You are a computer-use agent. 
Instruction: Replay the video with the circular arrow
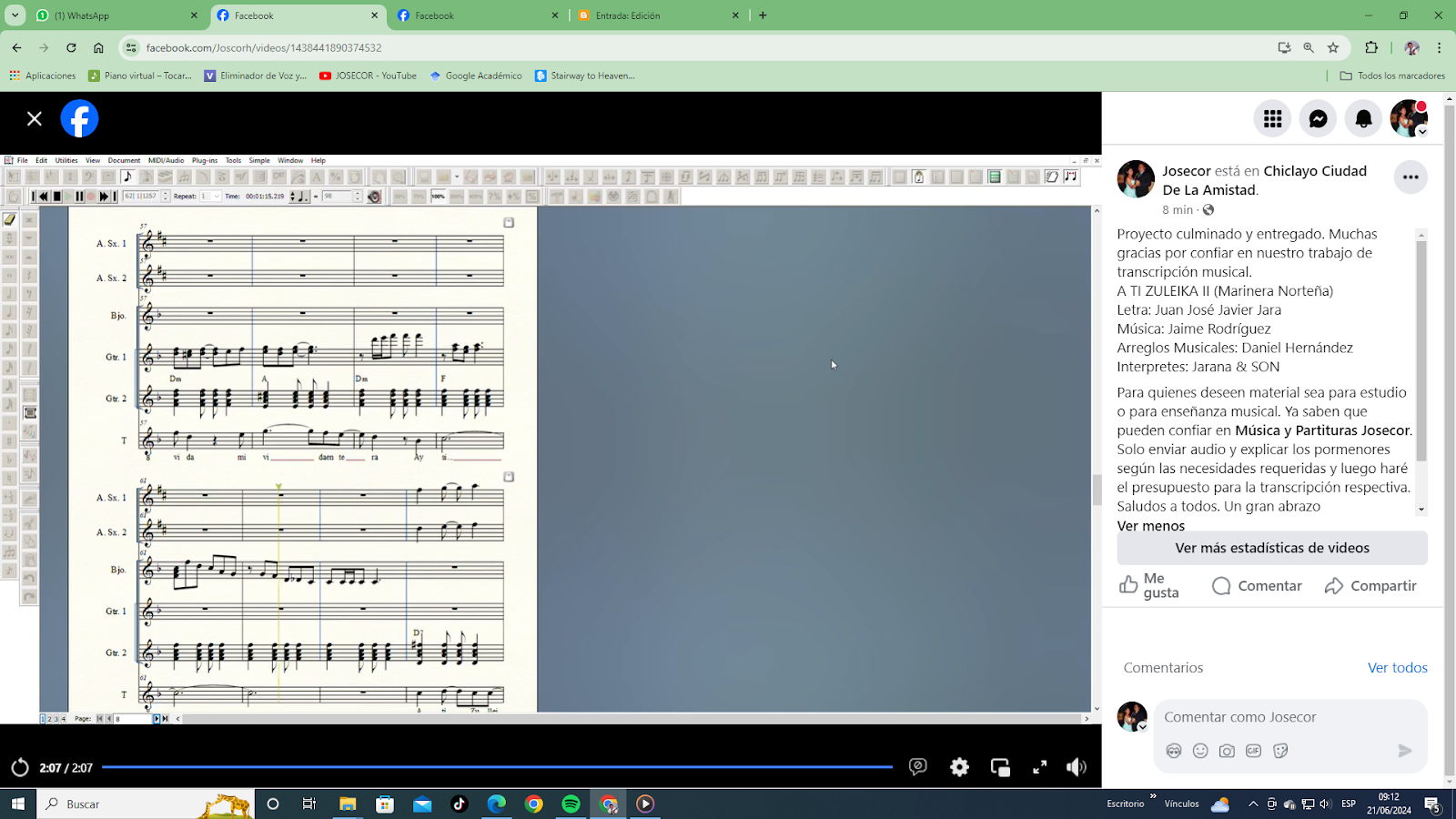pyautogui.click(x=20, y=768)
